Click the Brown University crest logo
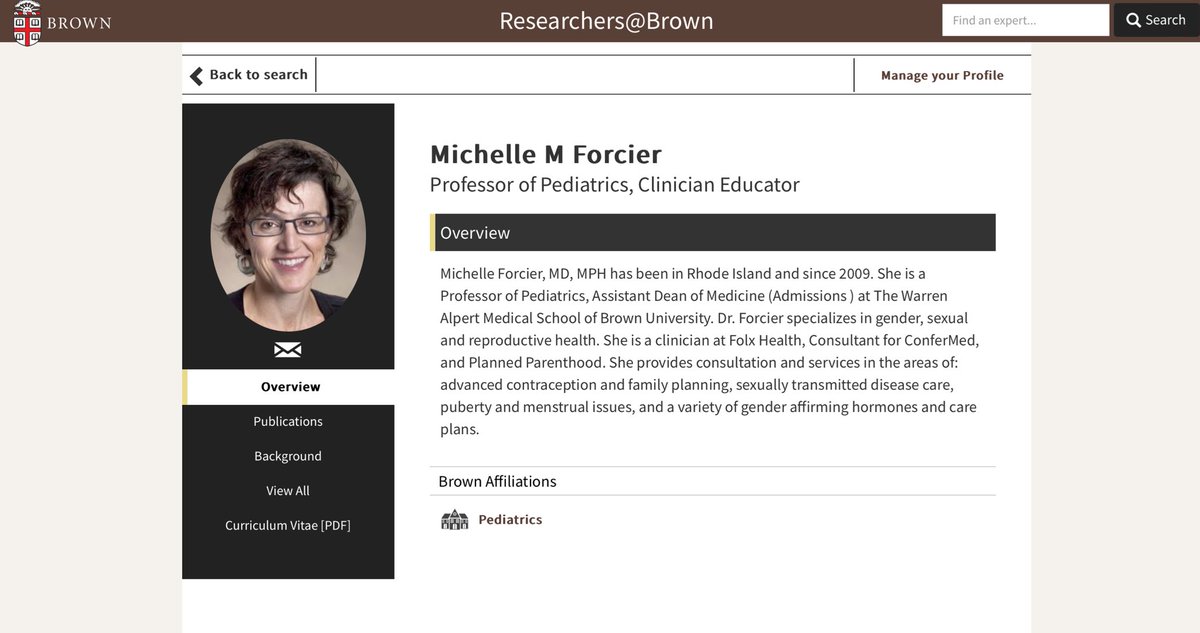 coord(27,22)
